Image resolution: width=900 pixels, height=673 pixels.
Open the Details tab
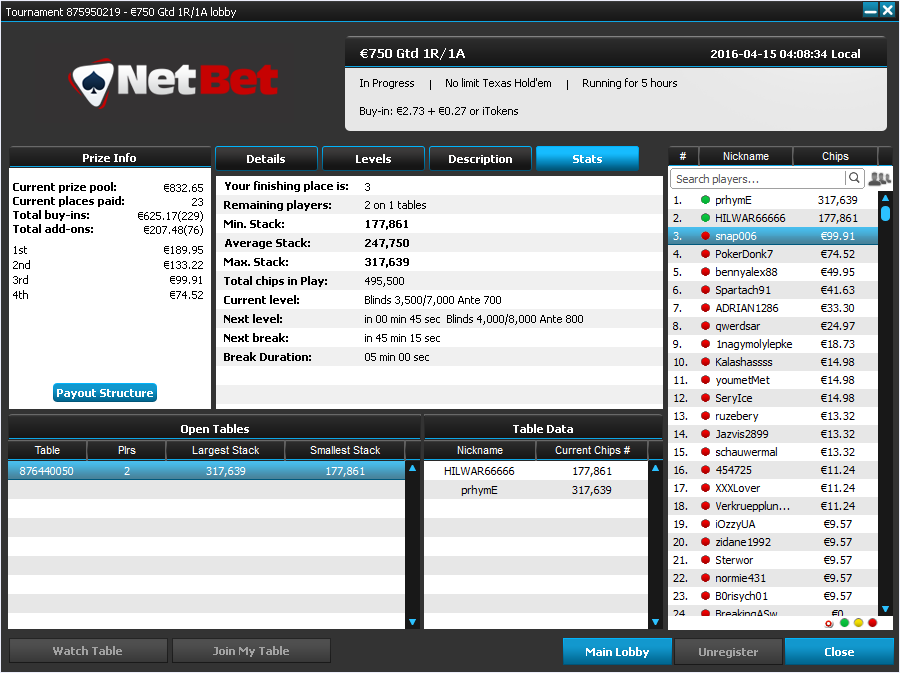point(266,159)
